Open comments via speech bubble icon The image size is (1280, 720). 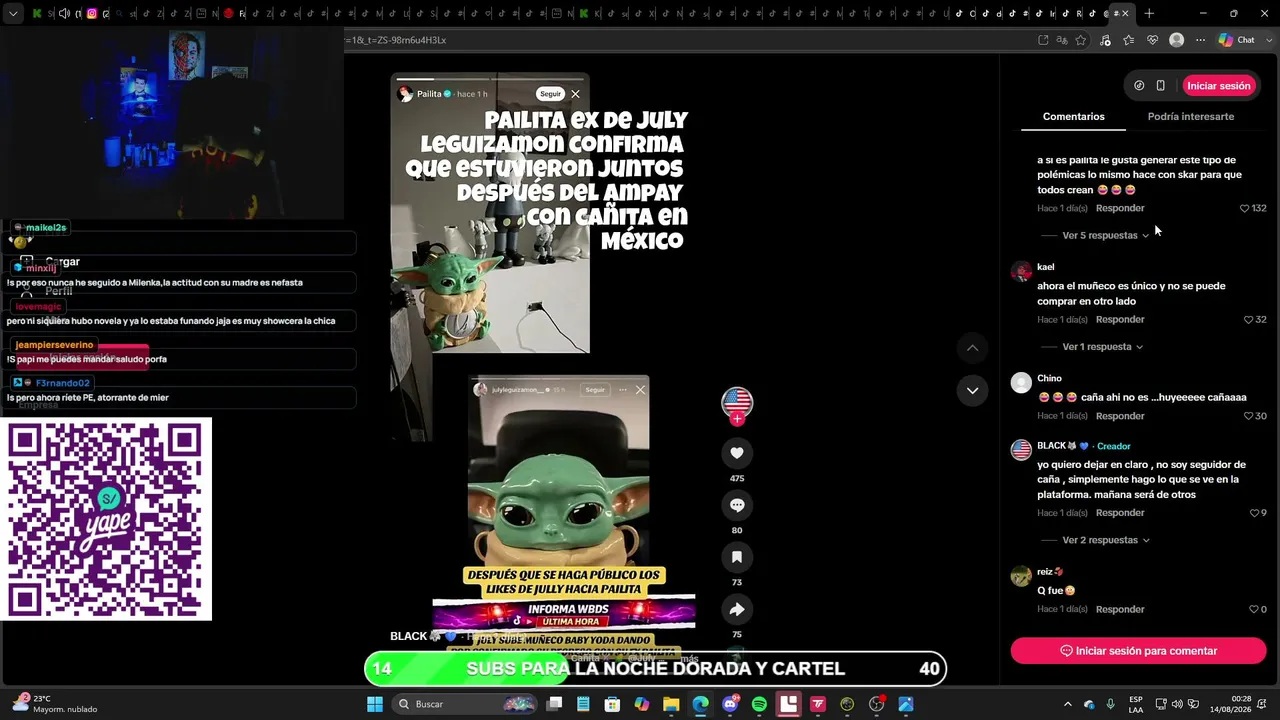click(737, 505)
